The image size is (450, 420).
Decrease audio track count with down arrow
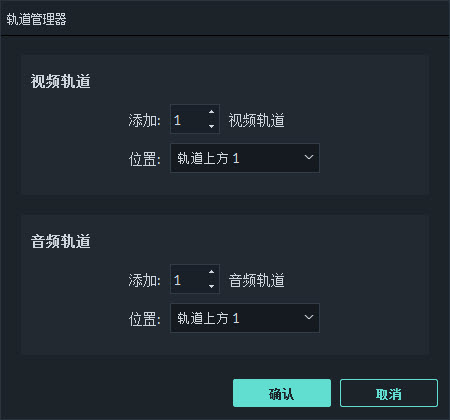(x=211, y=286)
